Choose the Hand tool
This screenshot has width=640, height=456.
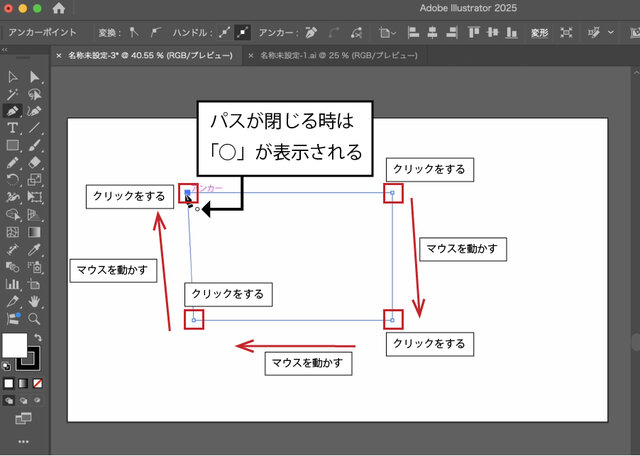(35, 302)
